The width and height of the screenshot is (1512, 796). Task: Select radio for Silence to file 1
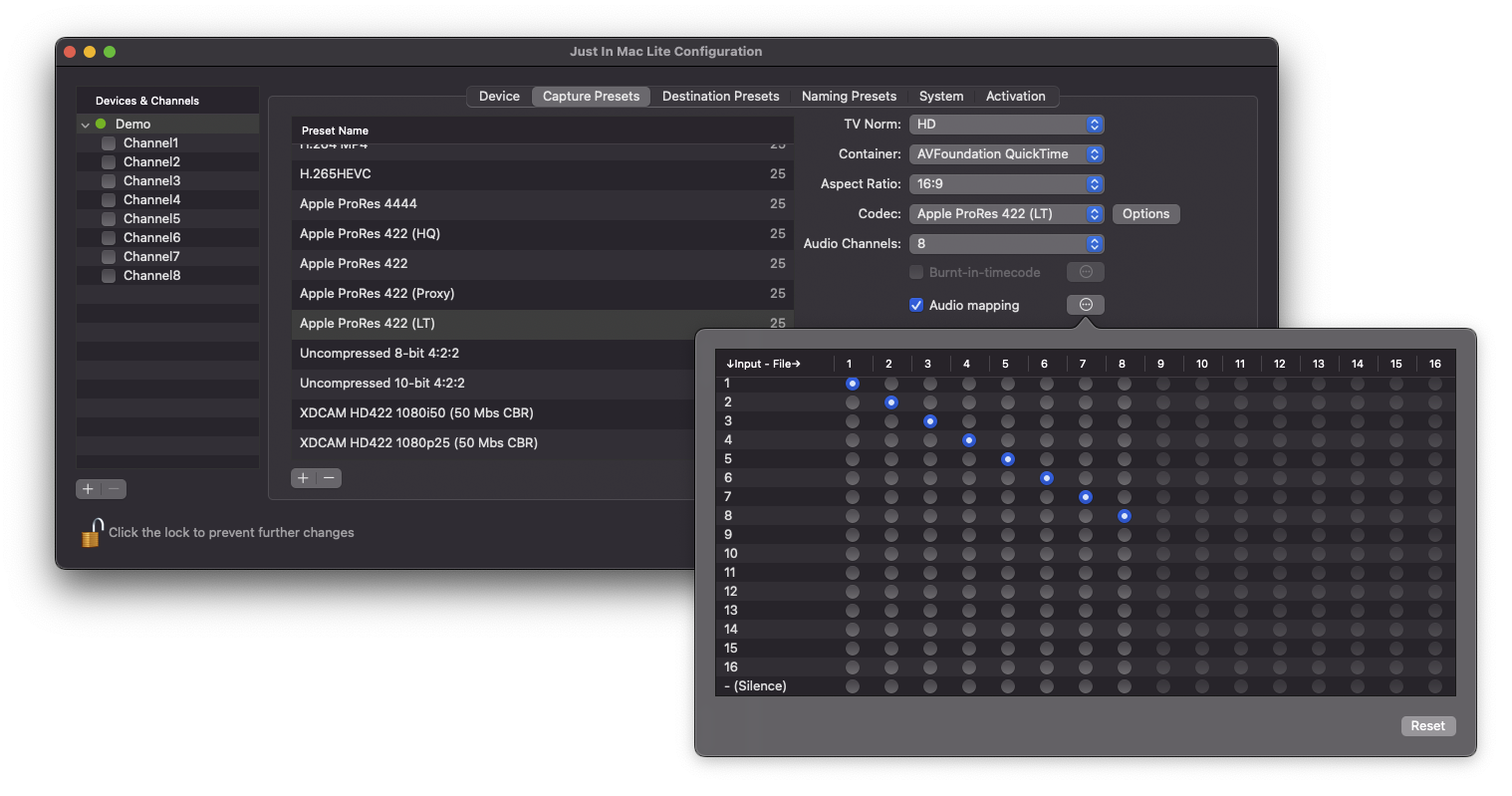pos(853,686)
